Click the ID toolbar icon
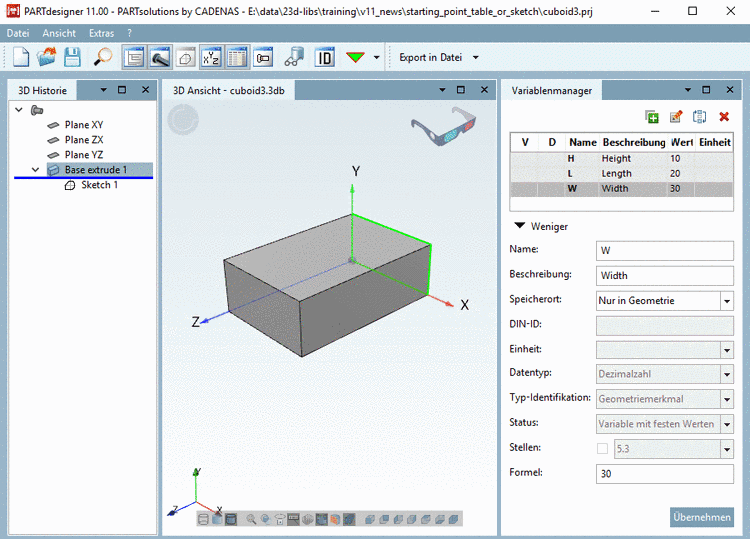The image size is (750, 539). [x=325, y=58]
